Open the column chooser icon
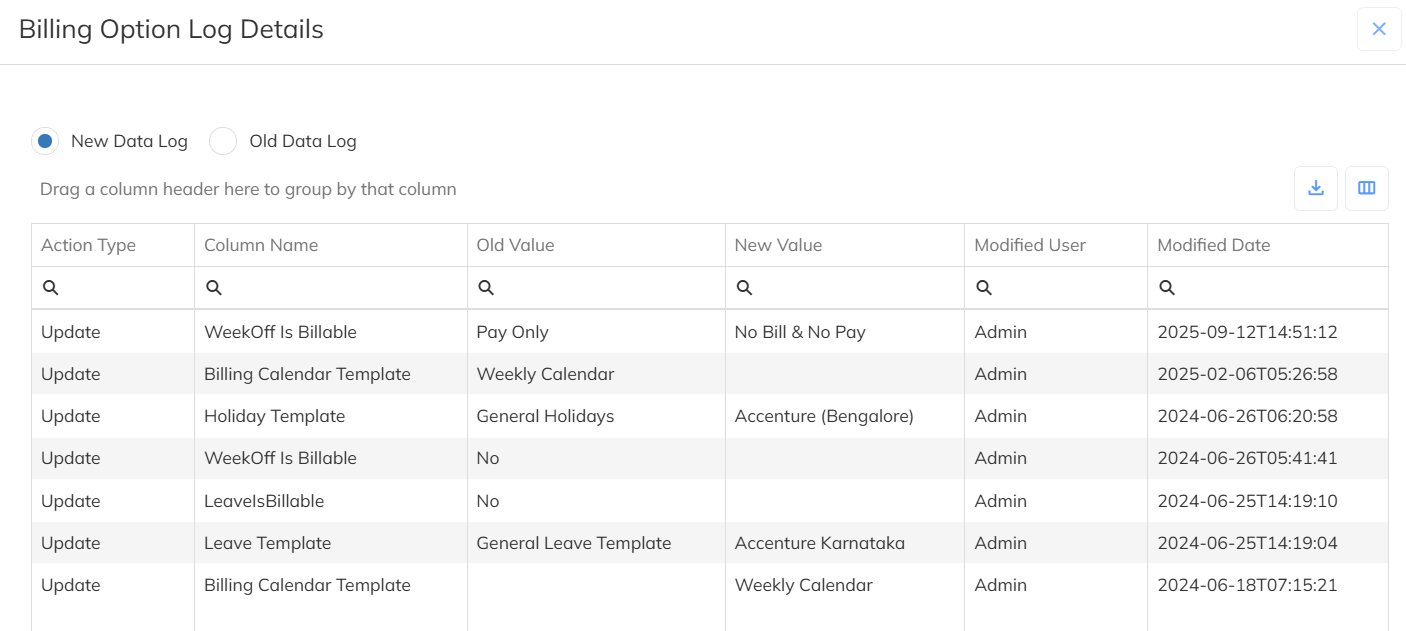Screen dimensions: 1406x631 point(1366,188)
